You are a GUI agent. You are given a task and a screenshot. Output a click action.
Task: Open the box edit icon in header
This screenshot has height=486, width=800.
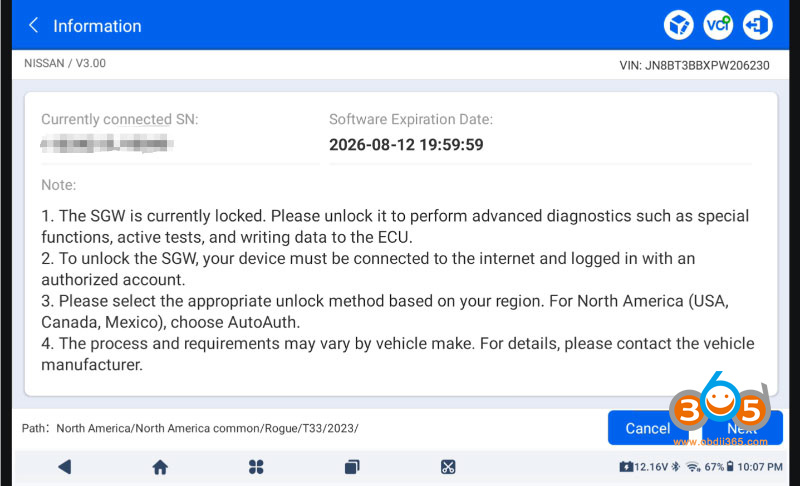point(679,24)
